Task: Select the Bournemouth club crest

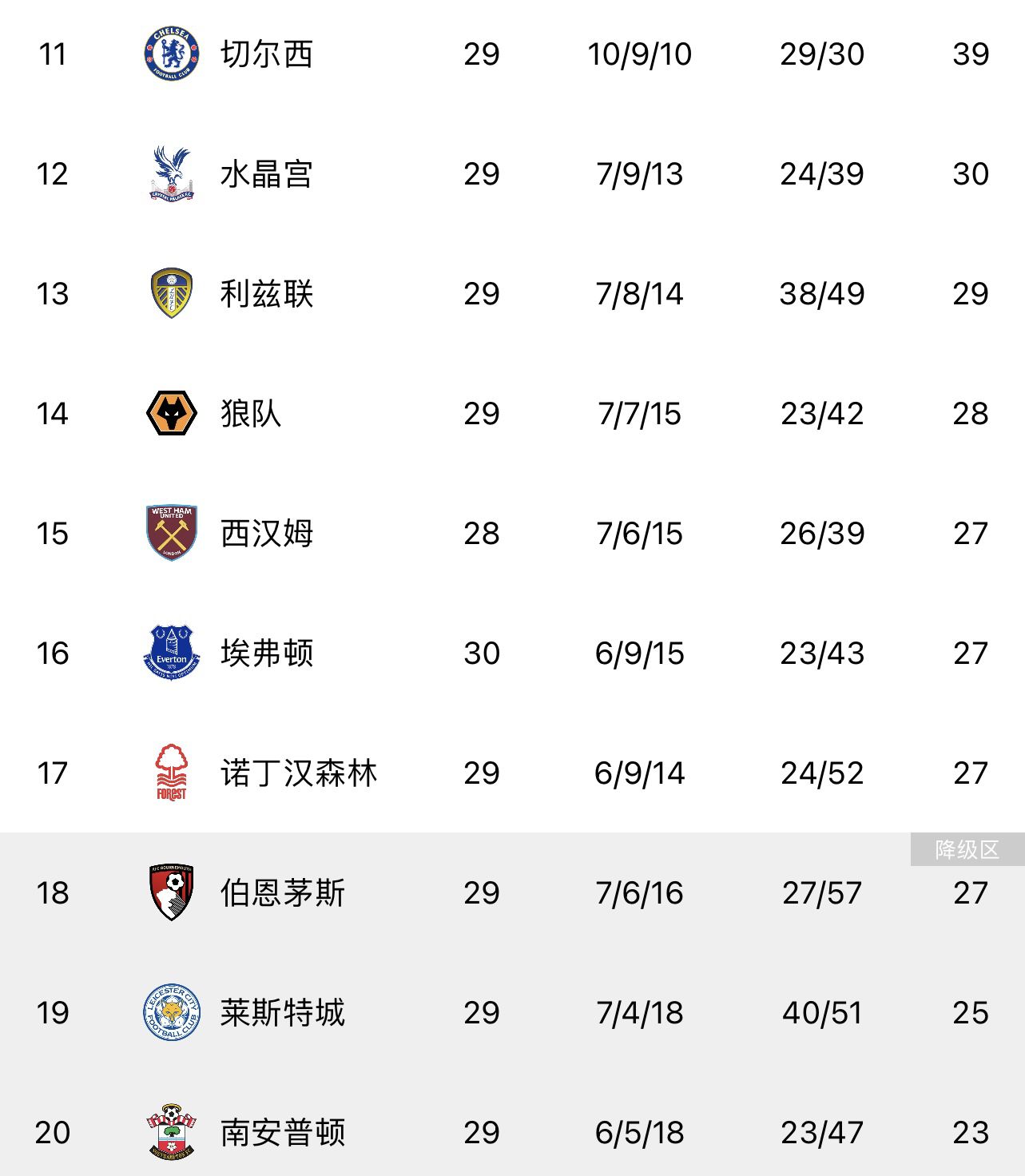Action: (x=171, y=892)
